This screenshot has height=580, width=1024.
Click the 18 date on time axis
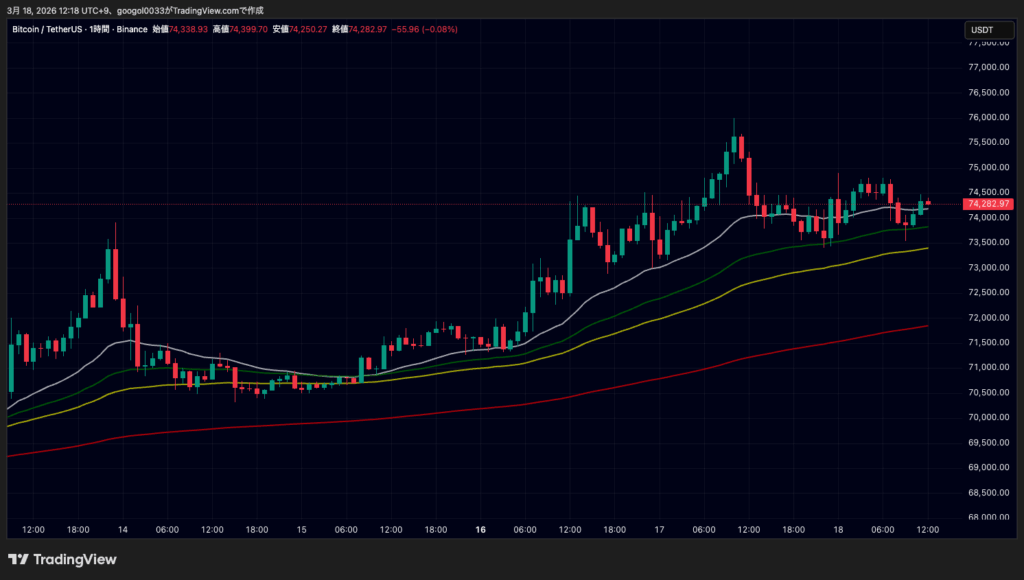838,530
